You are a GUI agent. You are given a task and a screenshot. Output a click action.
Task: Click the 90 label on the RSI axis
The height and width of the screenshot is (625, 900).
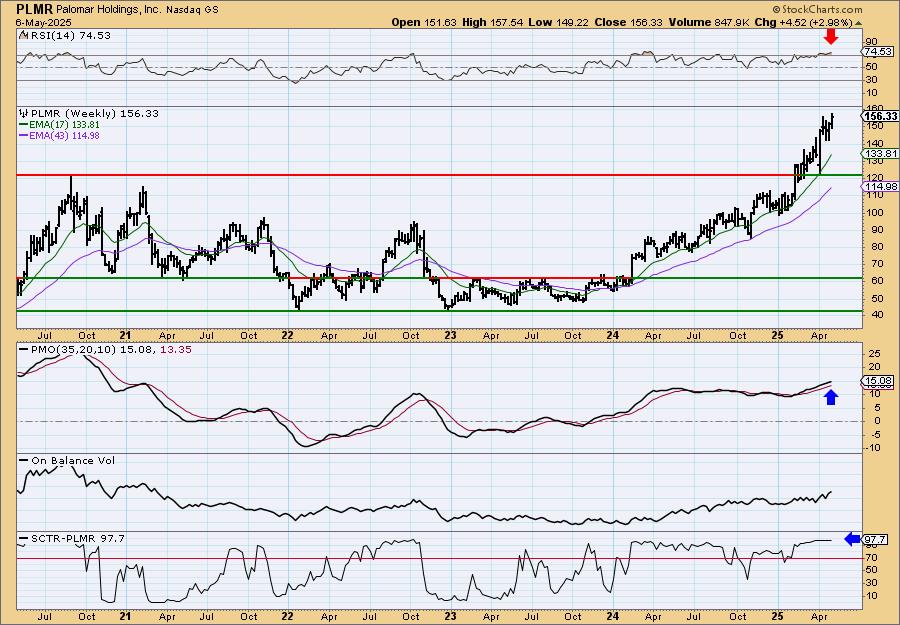(x=872, y=41)
